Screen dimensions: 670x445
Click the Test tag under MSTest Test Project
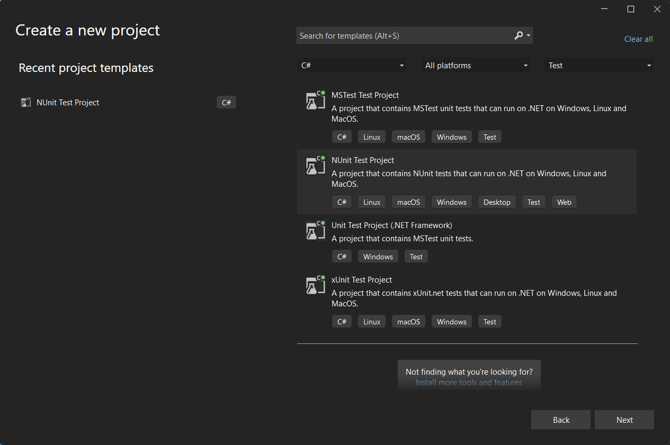(x=490, y=137)
